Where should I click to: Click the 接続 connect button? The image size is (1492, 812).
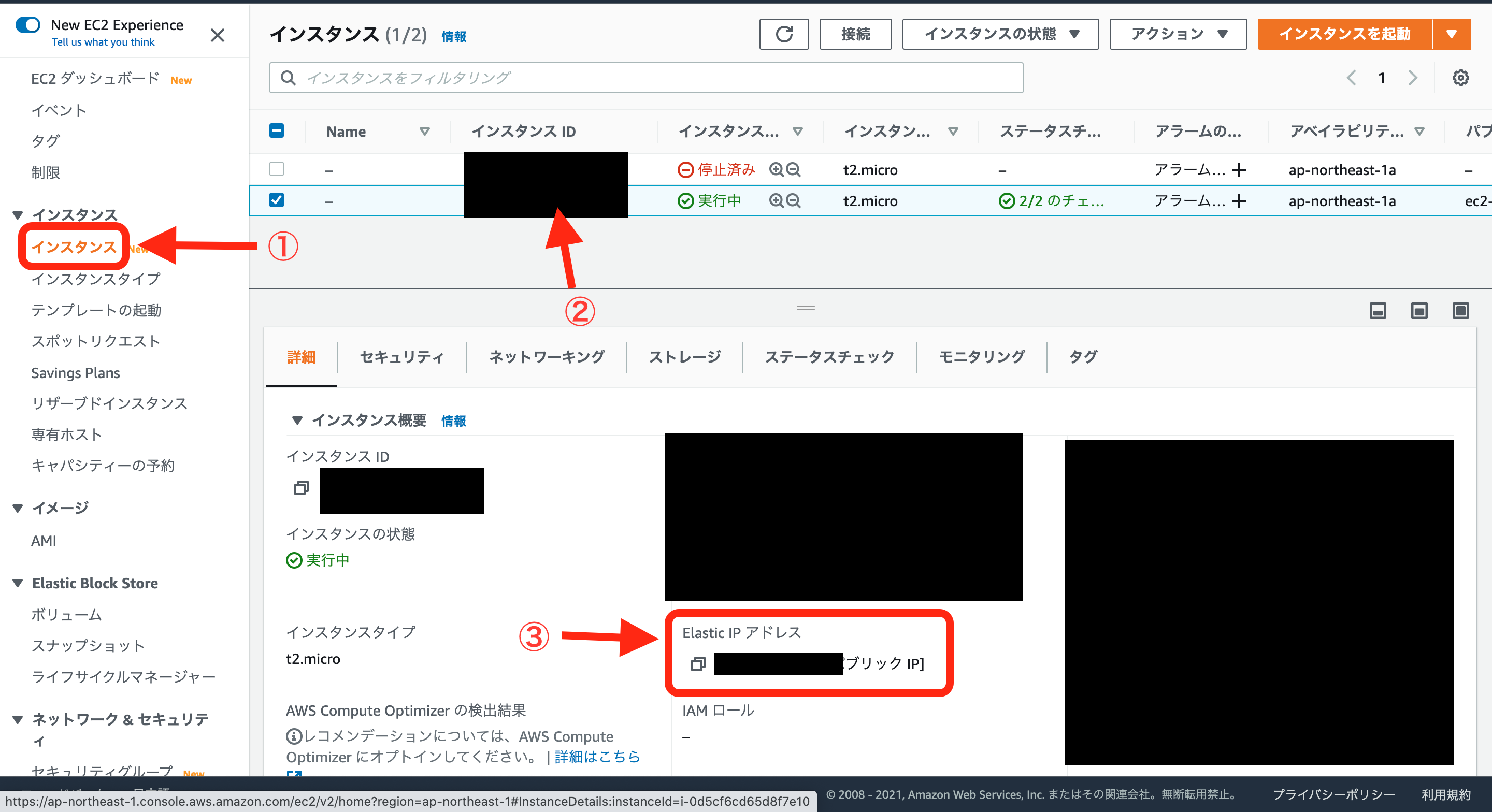[x=855, y=34]
